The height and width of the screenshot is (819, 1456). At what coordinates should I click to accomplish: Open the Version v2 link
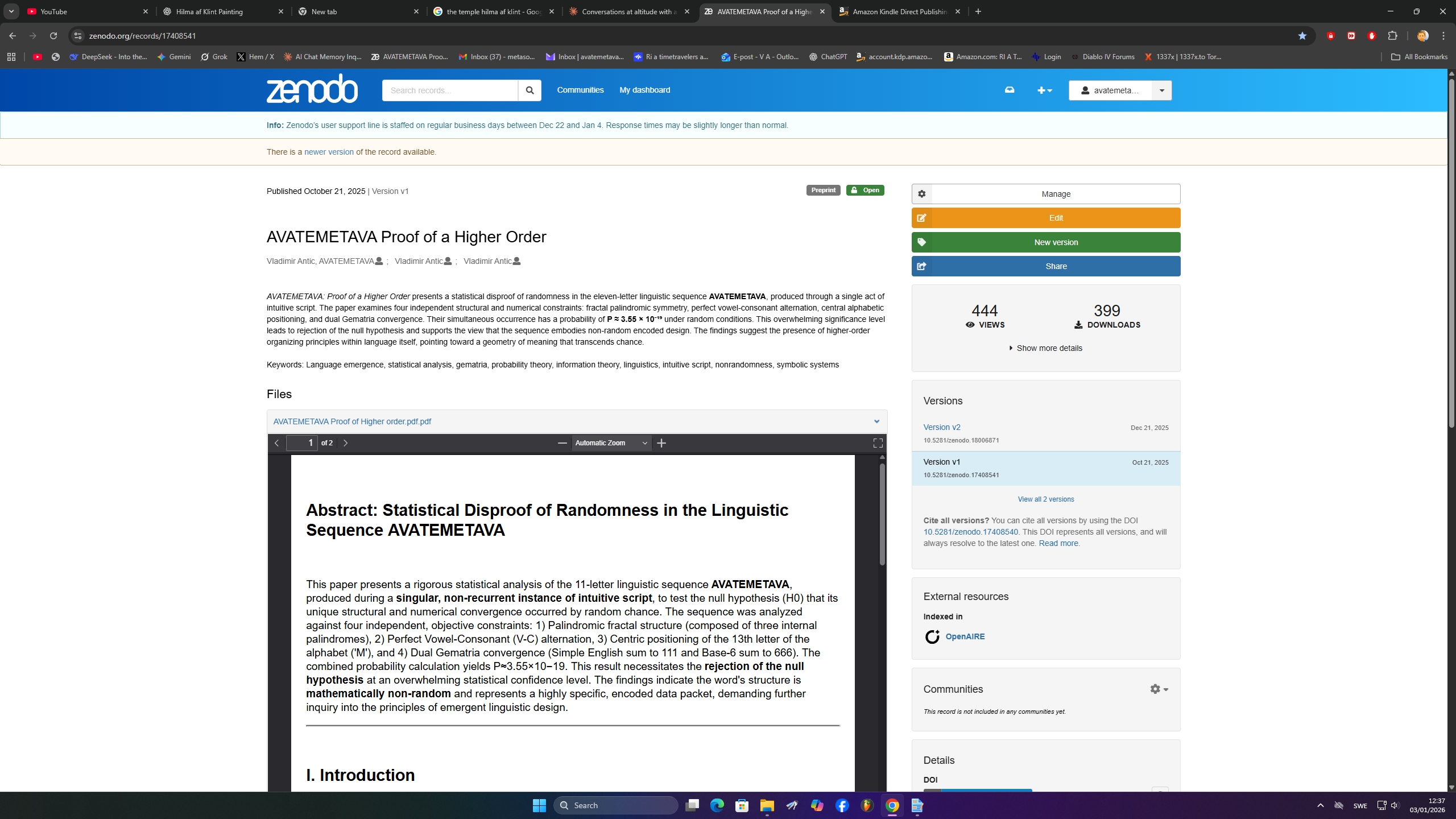(942, 427)
